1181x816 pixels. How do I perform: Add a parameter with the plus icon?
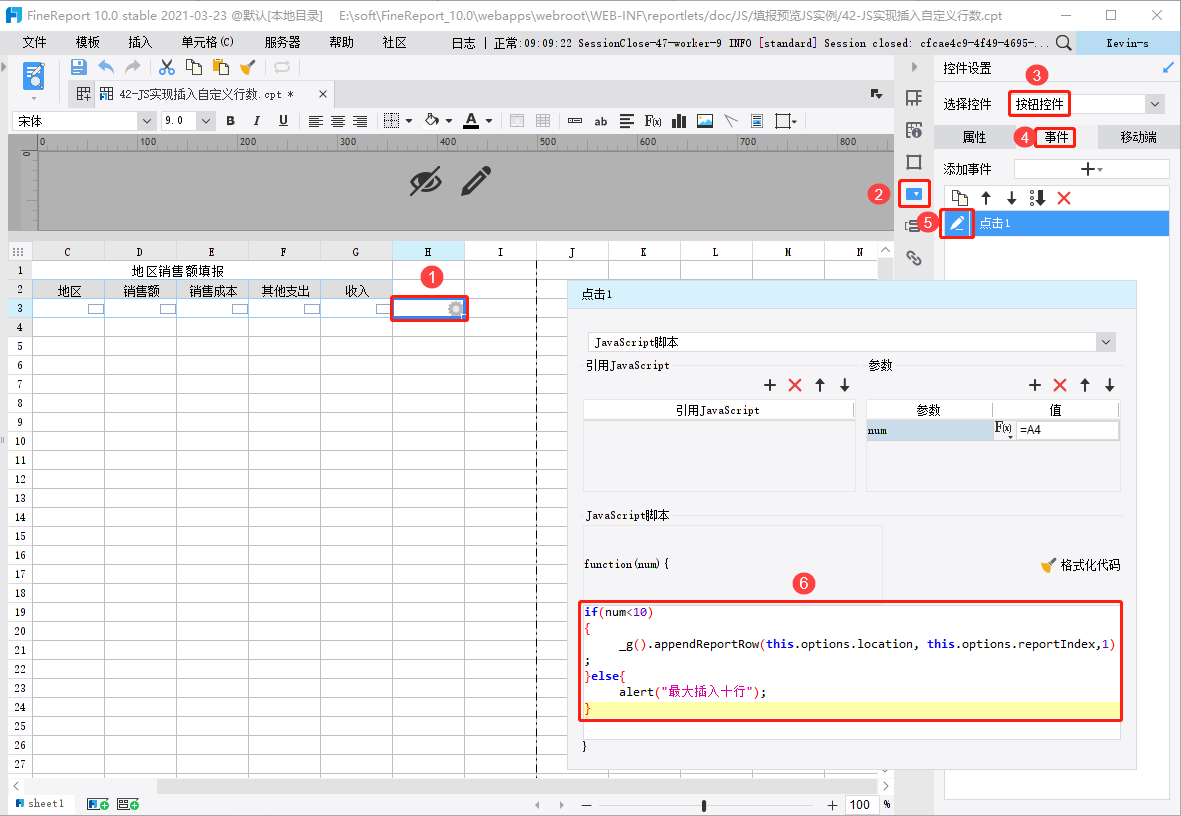(x=1035, y=385)
